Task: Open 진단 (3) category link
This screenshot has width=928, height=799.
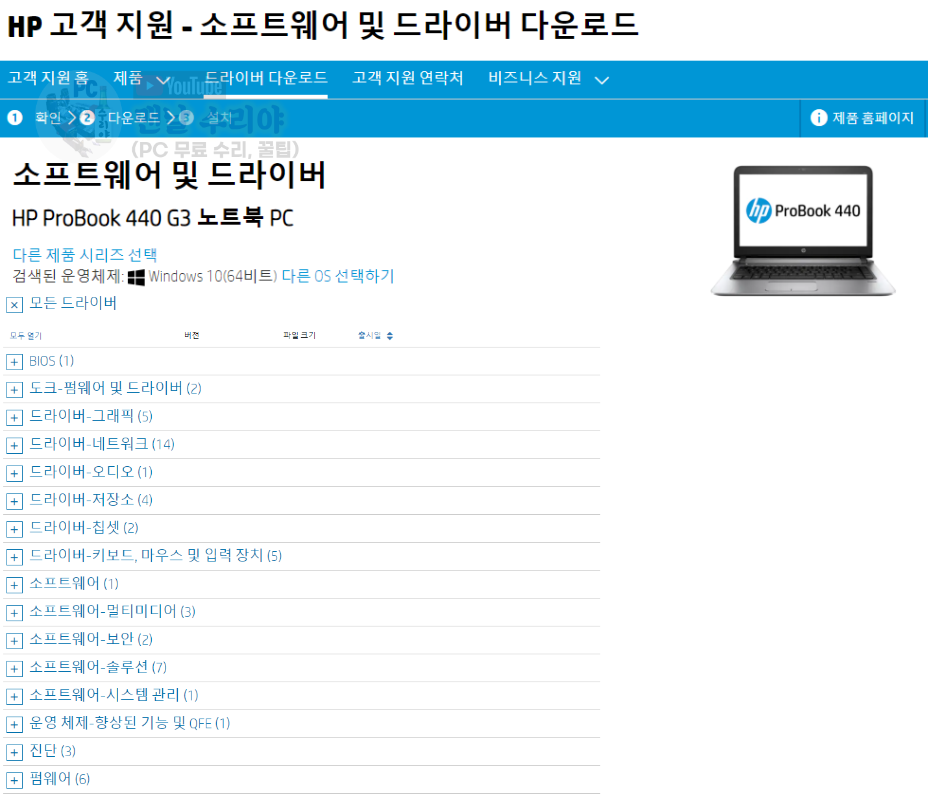Action: 53,750
